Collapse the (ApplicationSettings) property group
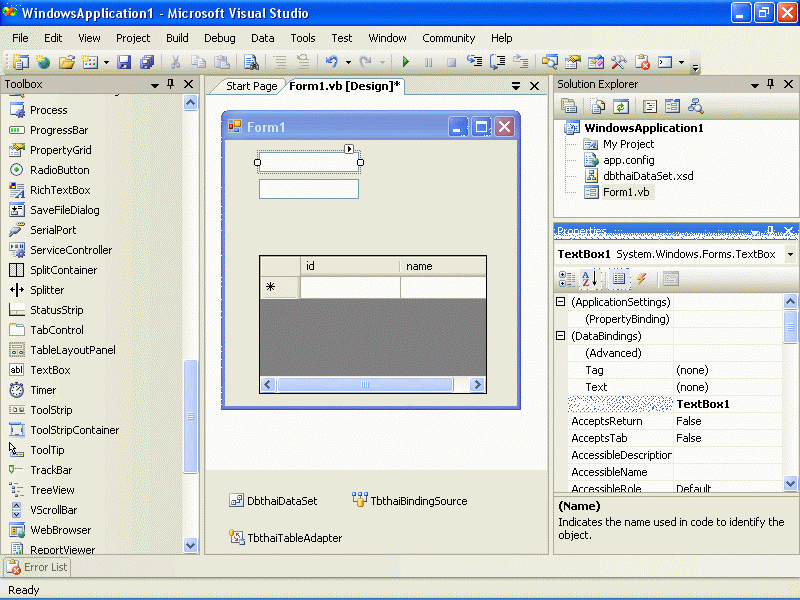This screenshot has width=800, height=600. (560, 302)
